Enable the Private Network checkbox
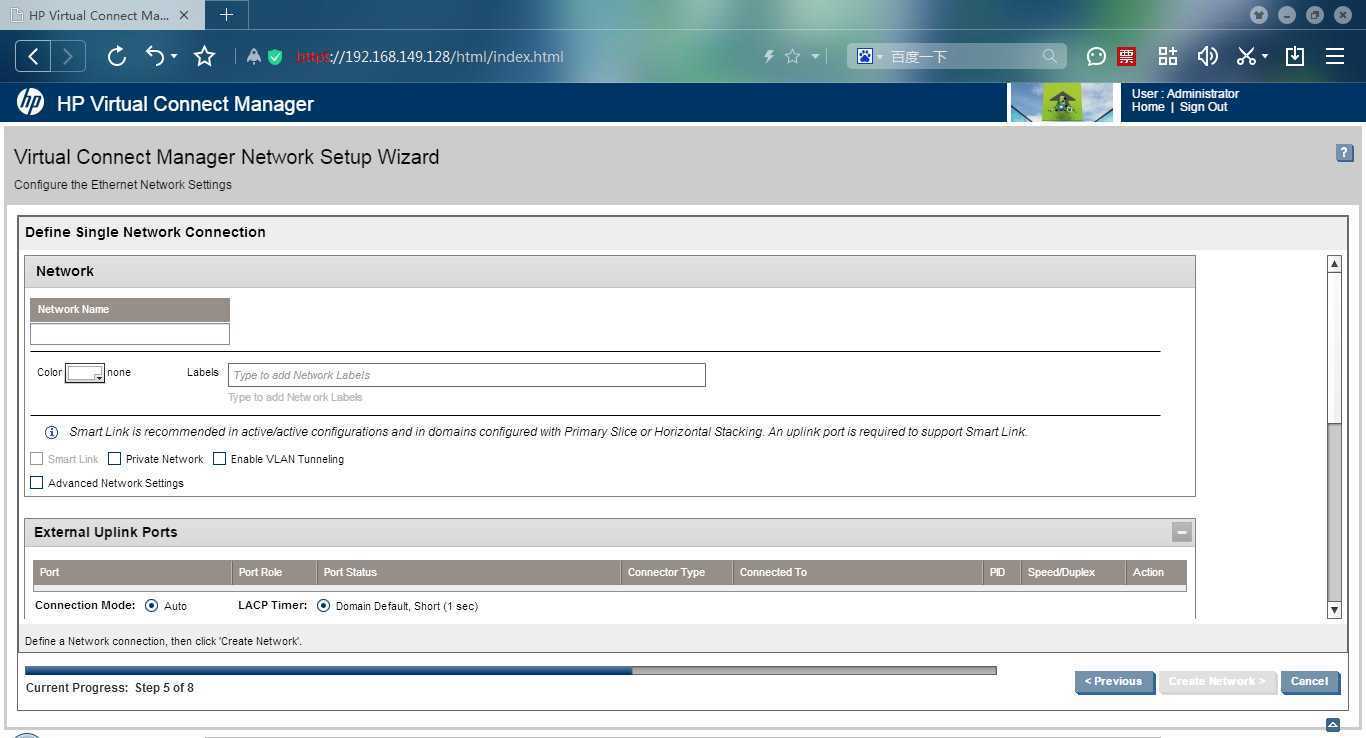Screen dimensions: 1366x738 point(115,459)
